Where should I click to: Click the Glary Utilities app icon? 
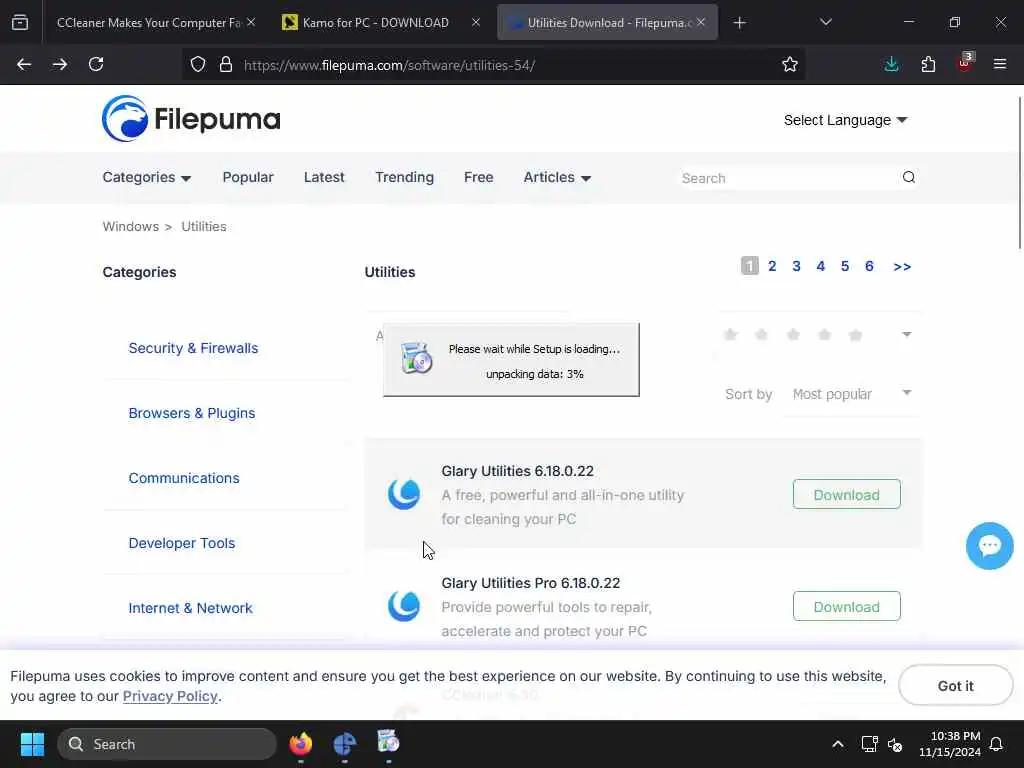click(x=404, y=494)
